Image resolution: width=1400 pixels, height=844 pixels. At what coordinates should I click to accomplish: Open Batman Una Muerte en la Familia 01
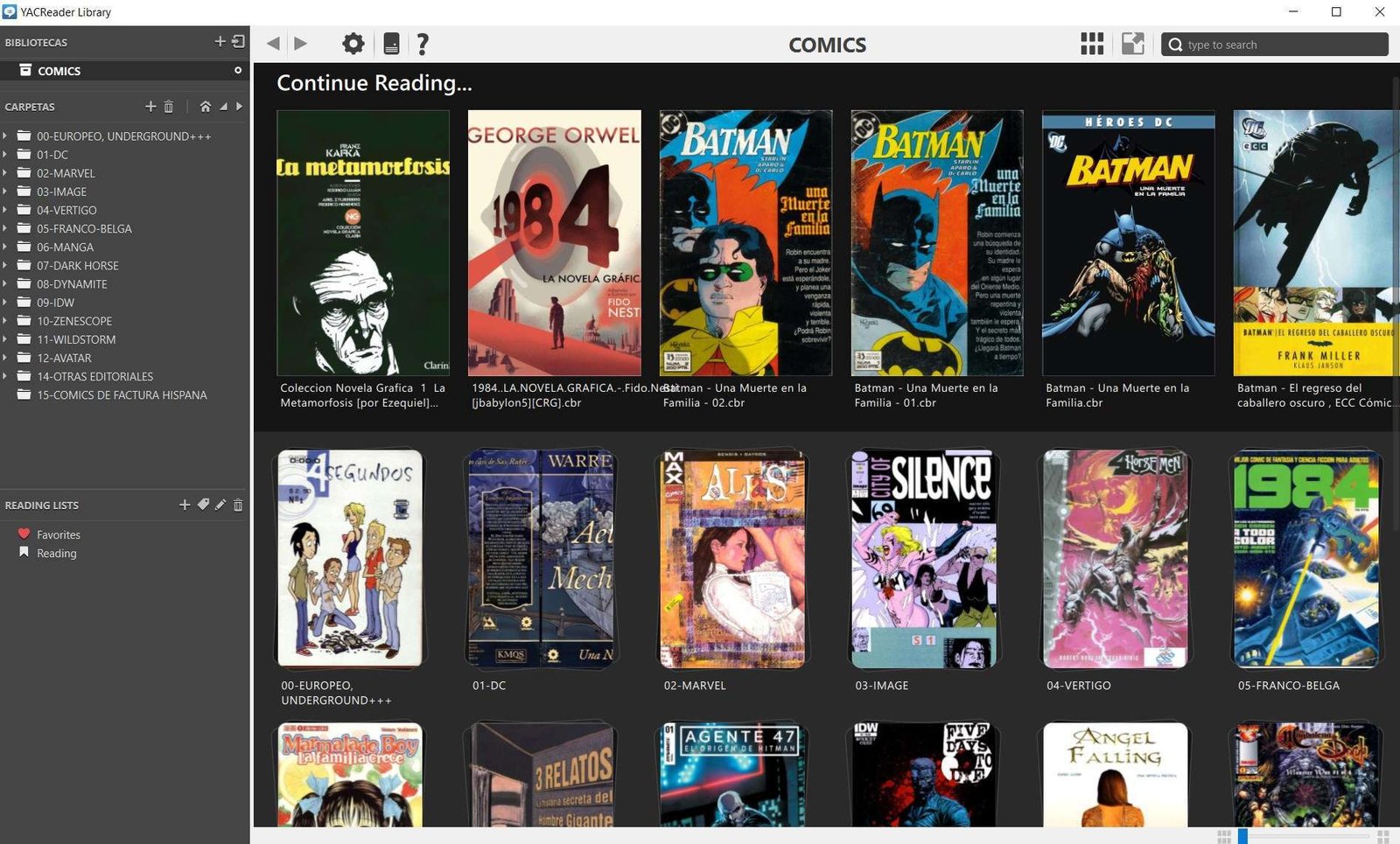tap(937, 242)
